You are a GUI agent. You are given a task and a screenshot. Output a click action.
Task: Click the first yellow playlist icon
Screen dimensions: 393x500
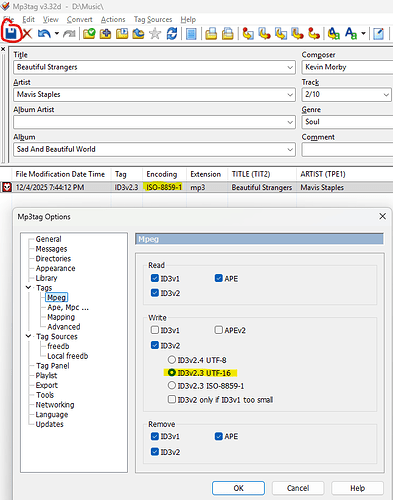tap(211, 34)
